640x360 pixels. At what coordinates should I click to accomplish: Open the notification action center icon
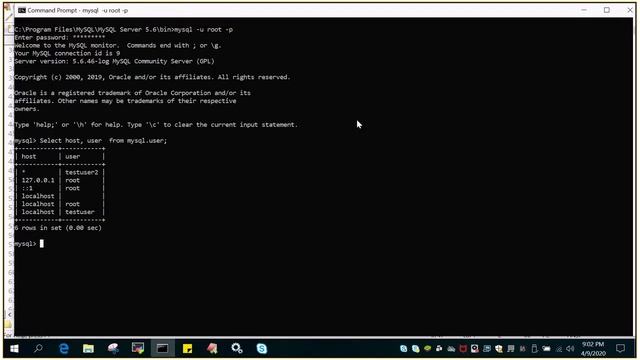[620, 349]
